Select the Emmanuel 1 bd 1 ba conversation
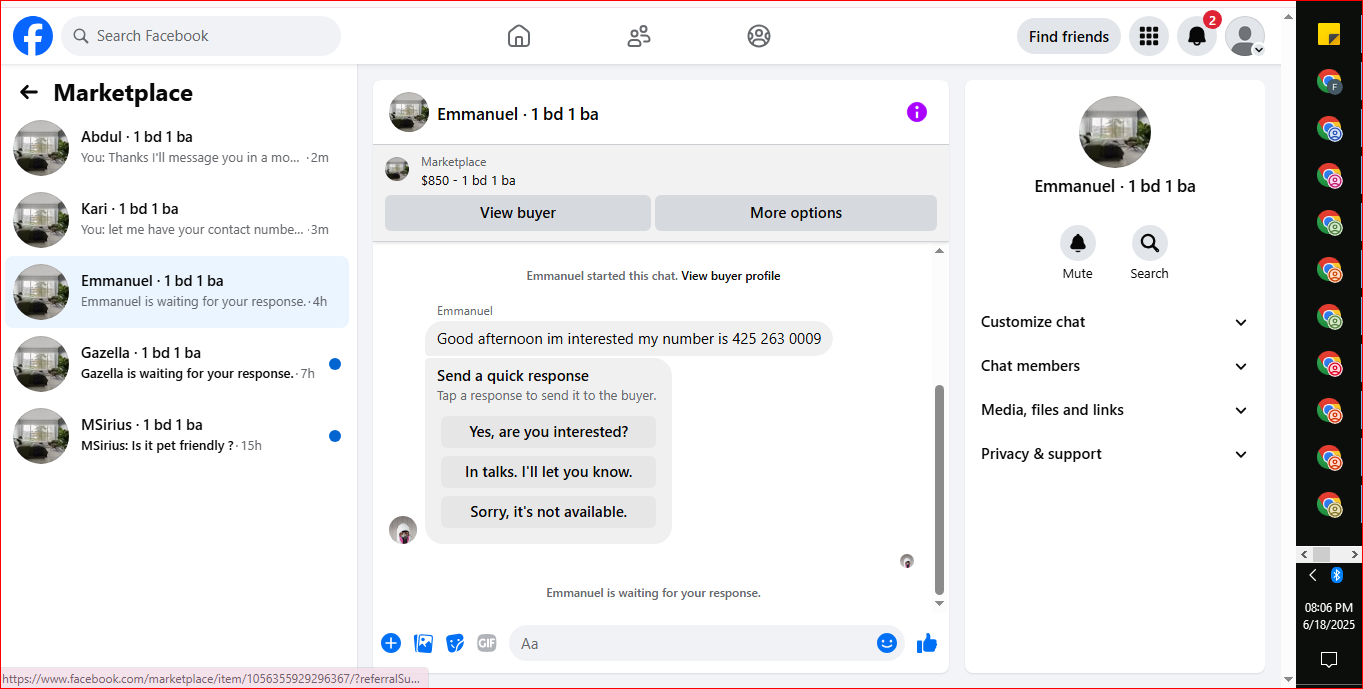The image size is (1363, 689). click(x=178, y=292)
